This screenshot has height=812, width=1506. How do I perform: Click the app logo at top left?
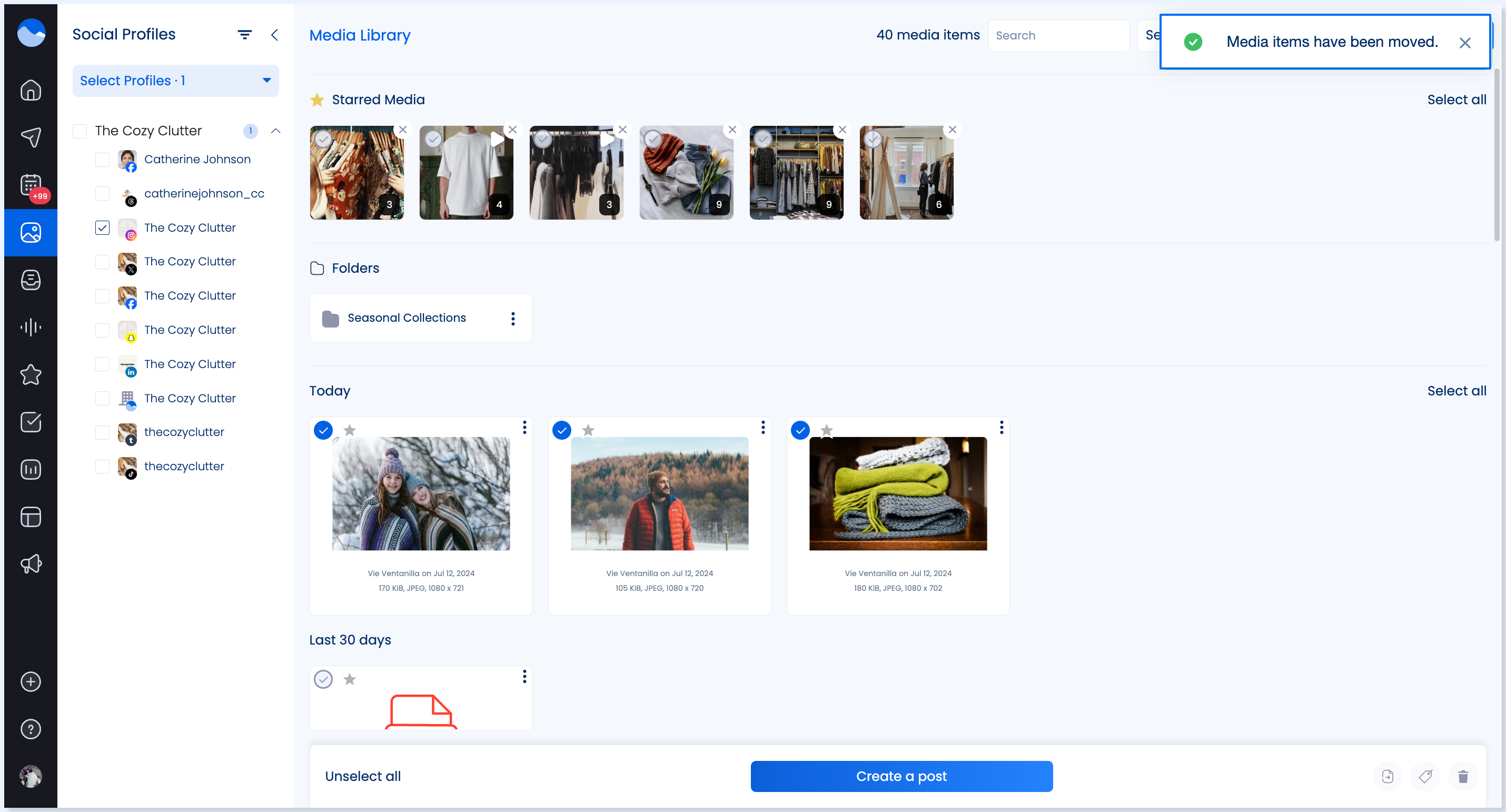pyautogui.click(x=31, y=32)
